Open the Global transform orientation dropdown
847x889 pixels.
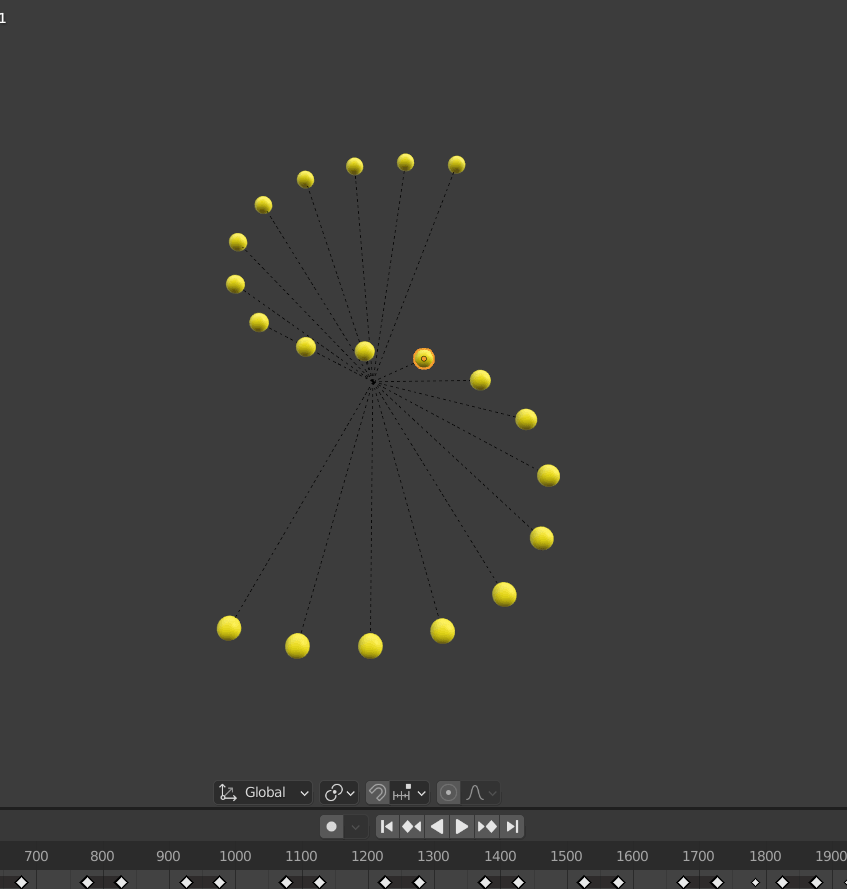tap(262, 792)
